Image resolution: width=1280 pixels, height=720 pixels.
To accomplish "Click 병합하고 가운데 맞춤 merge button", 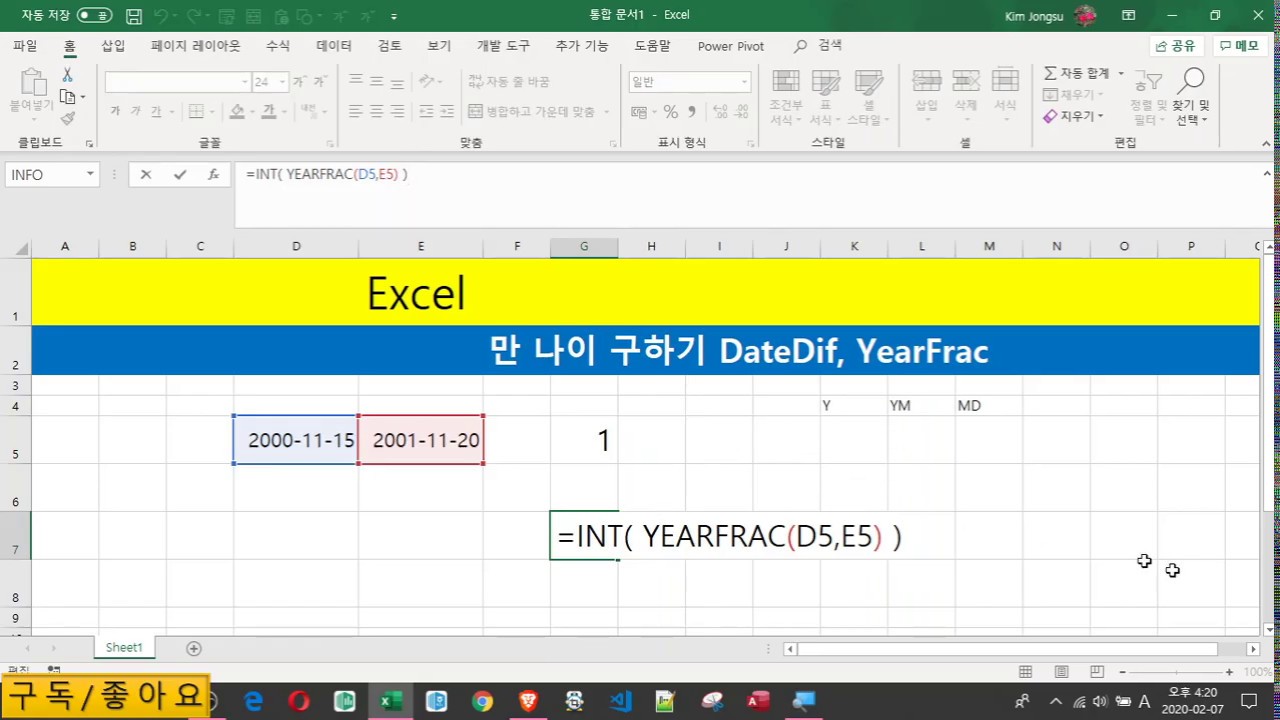I will (532, 112).
